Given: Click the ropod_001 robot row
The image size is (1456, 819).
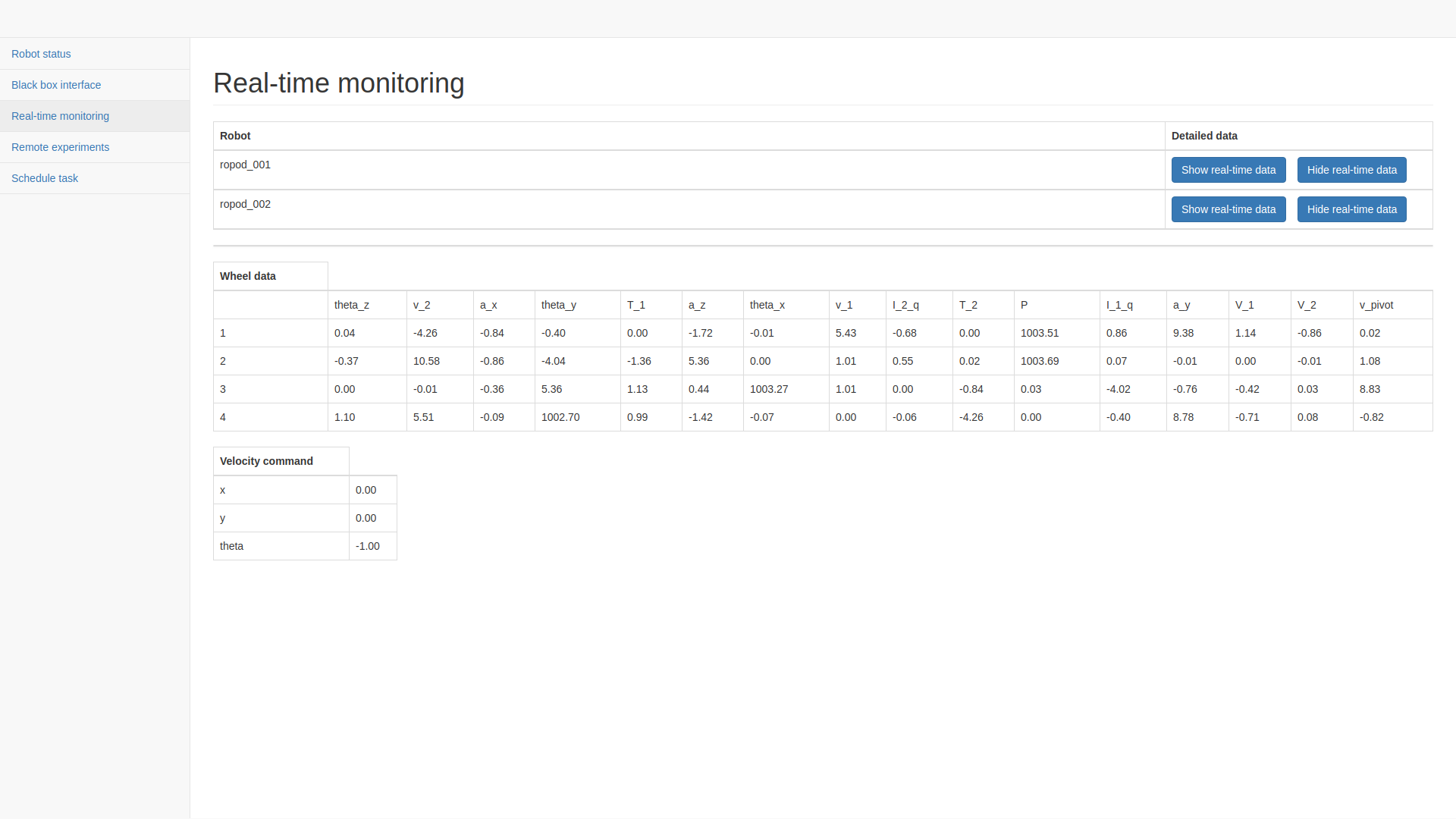Looking at the screenshot, I should [x=245, y=165].
